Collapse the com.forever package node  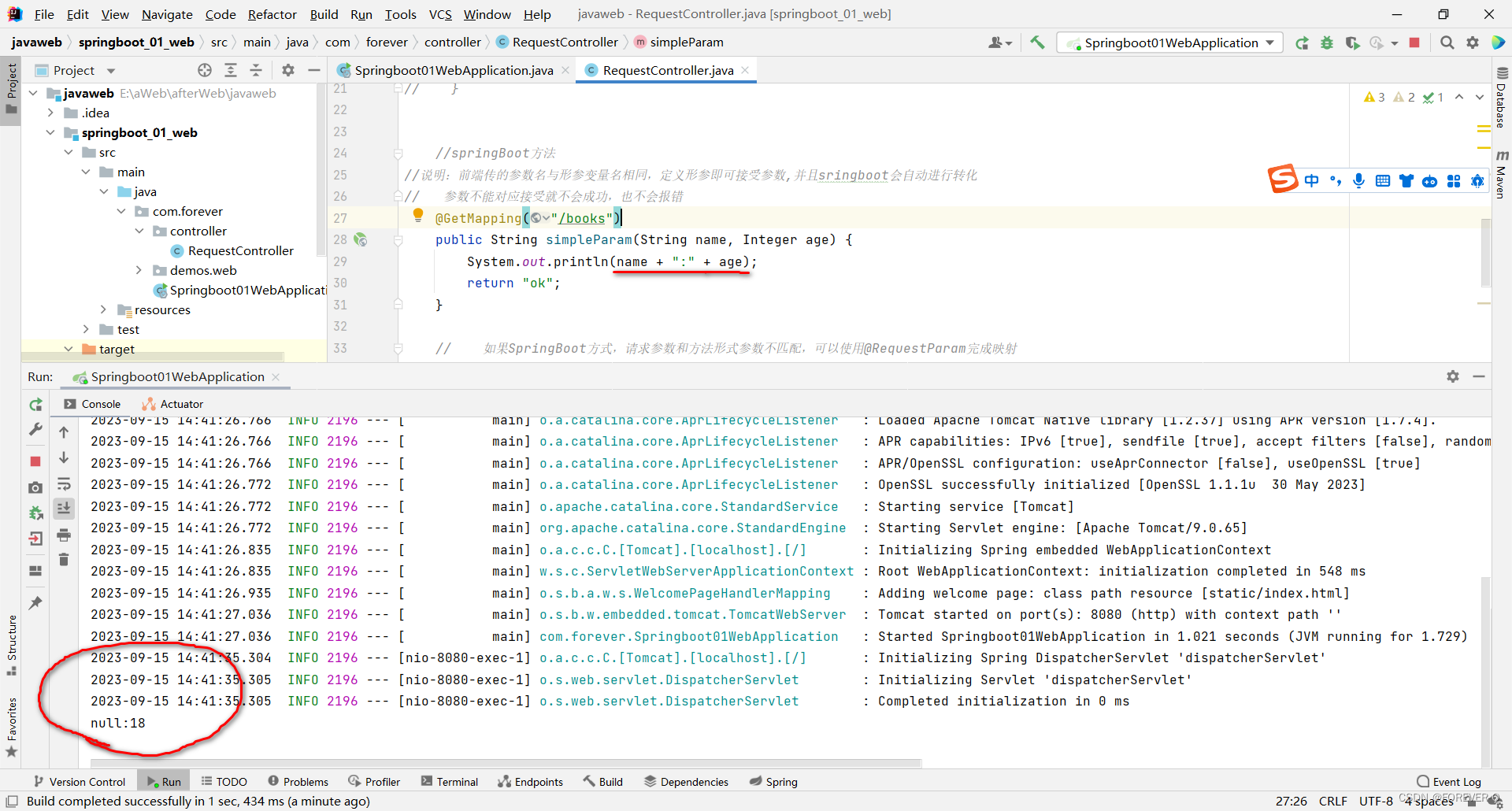pyautogui.click(x=121, y=211)
